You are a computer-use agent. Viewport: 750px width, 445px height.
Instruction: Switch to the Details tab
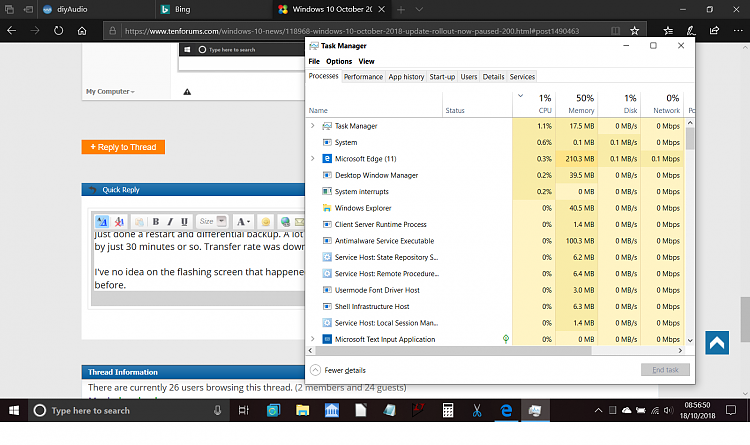(x=493, y=77)
